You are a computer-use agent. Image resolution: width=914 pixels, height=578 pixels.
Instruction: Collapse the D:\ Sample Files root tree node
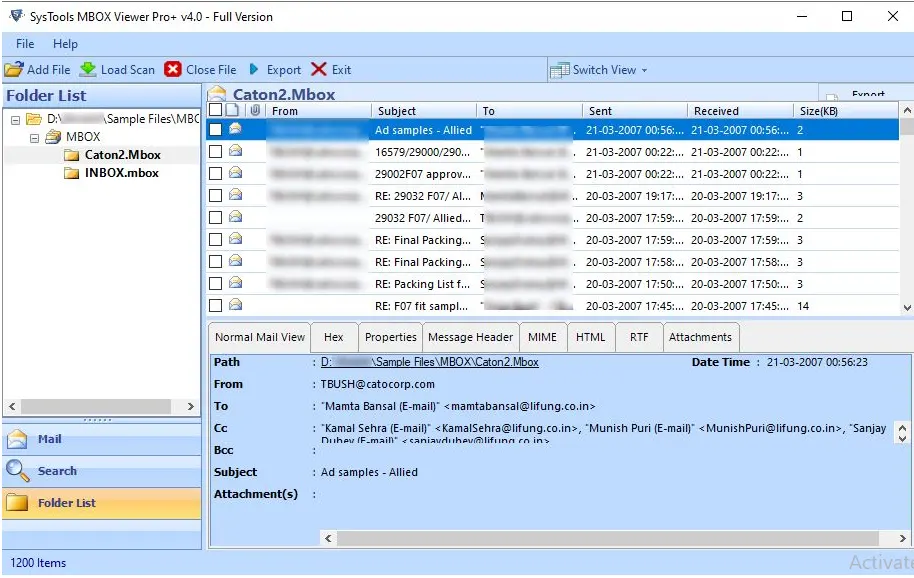pos(16,120)
